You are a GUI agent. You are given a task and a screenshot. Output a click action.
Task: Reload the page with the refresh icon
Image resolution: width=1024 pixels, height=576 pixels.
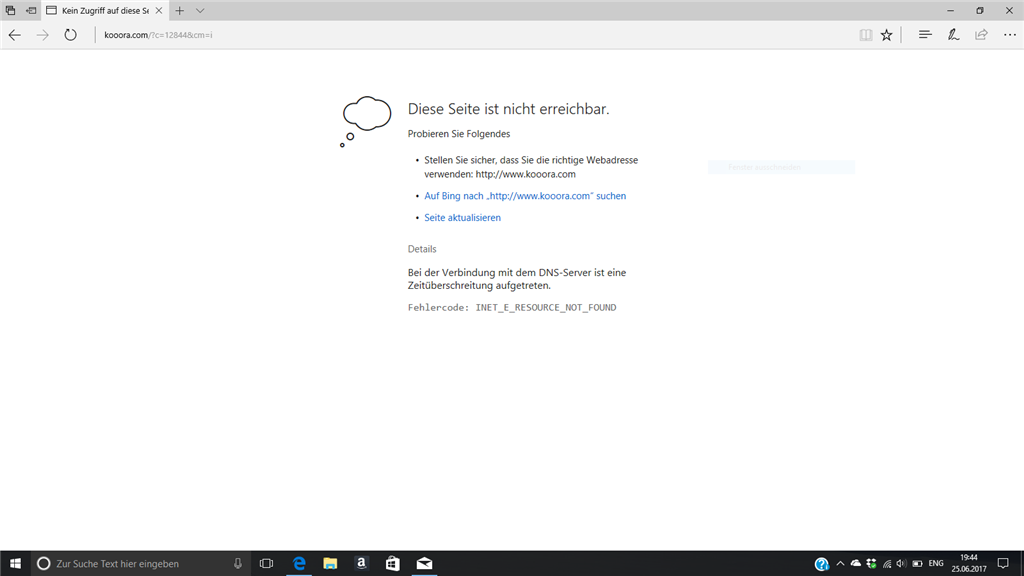[x=71, y=35]
